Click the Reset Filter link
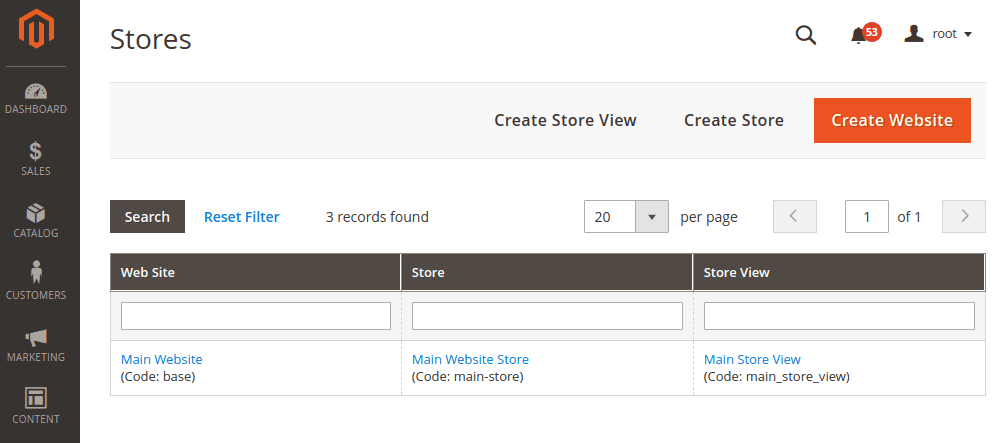Image resolution: width=1000 pixels, height=443 pixels. coord(242,217)
